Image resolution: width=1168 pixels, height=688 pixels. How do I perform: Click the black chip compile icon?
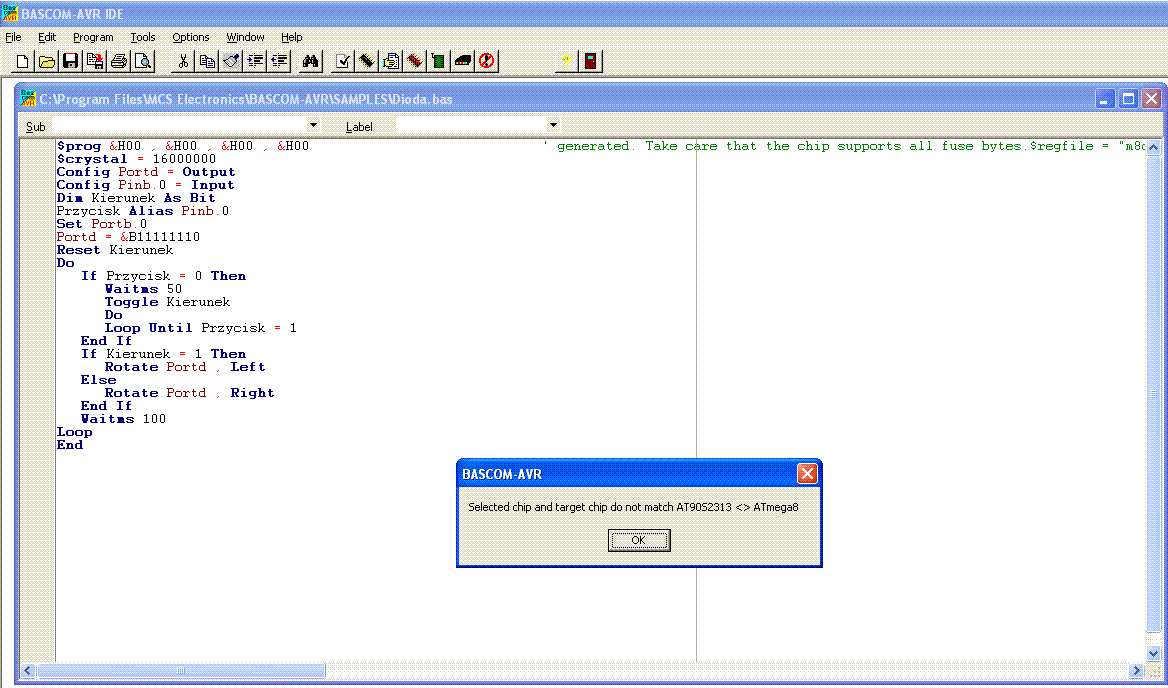click(x=366, y=61)
